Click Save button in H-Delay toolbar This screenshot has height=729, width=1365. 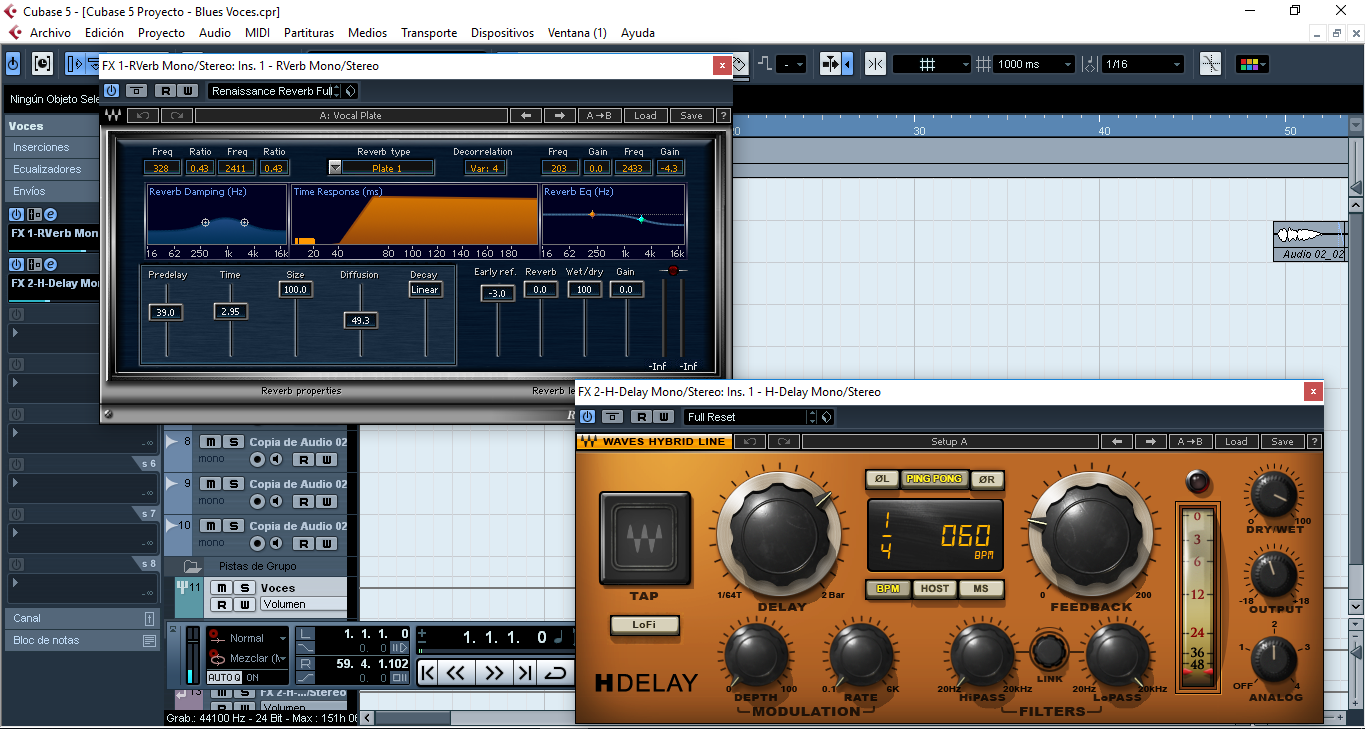[1283, 442]
